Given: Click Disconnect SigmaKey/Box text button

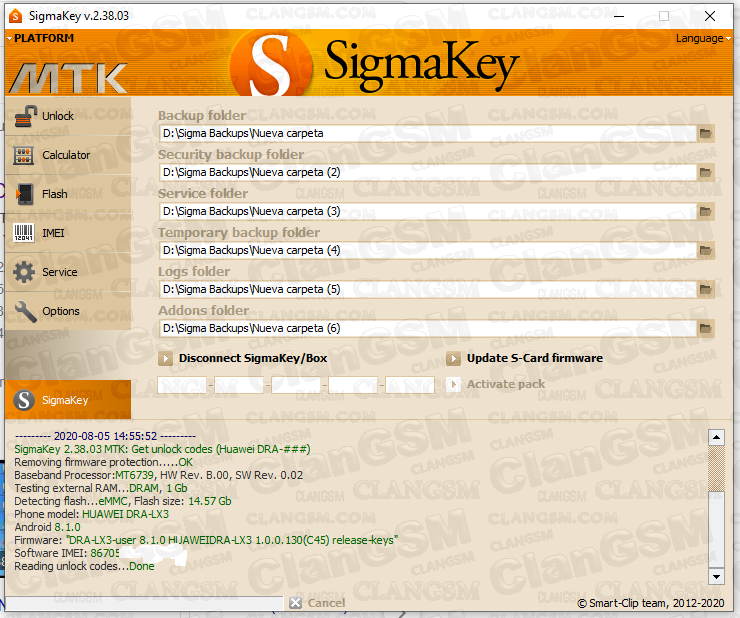Looking at the screenshot, I should (253, 358).
